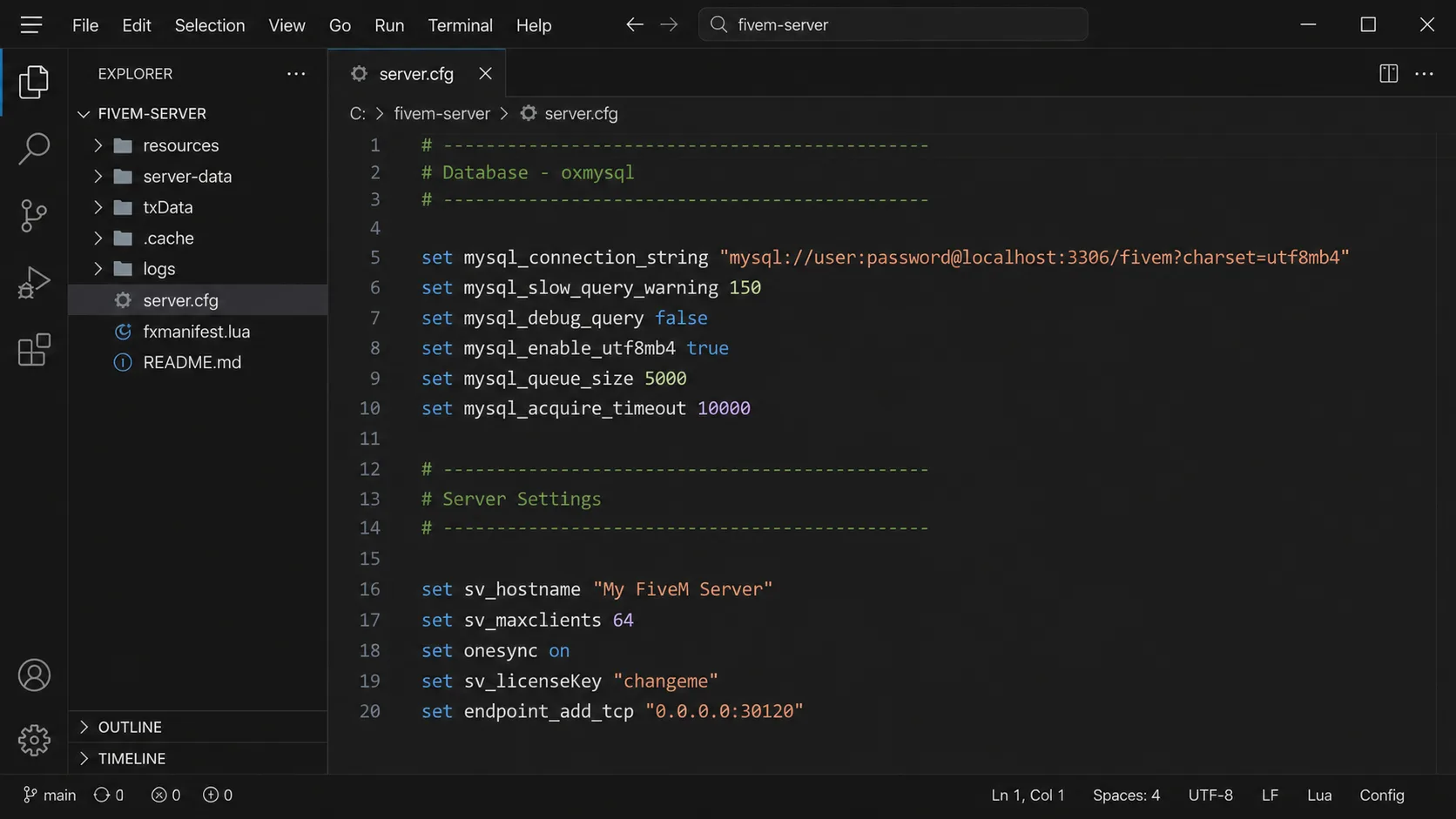Open editor more actions ellipsis

pos(1425,74)
